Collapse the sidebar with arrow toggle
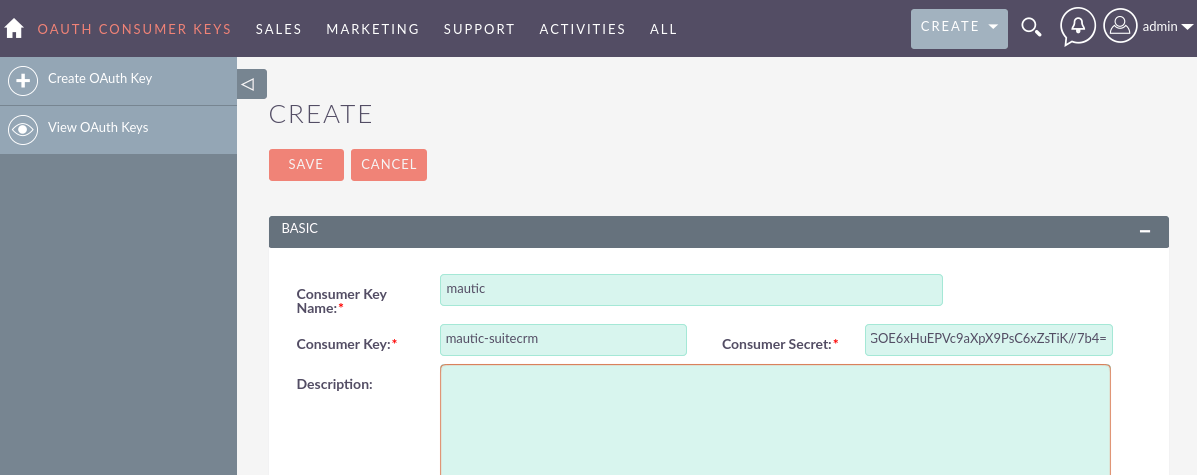 [x=250, y=84]
